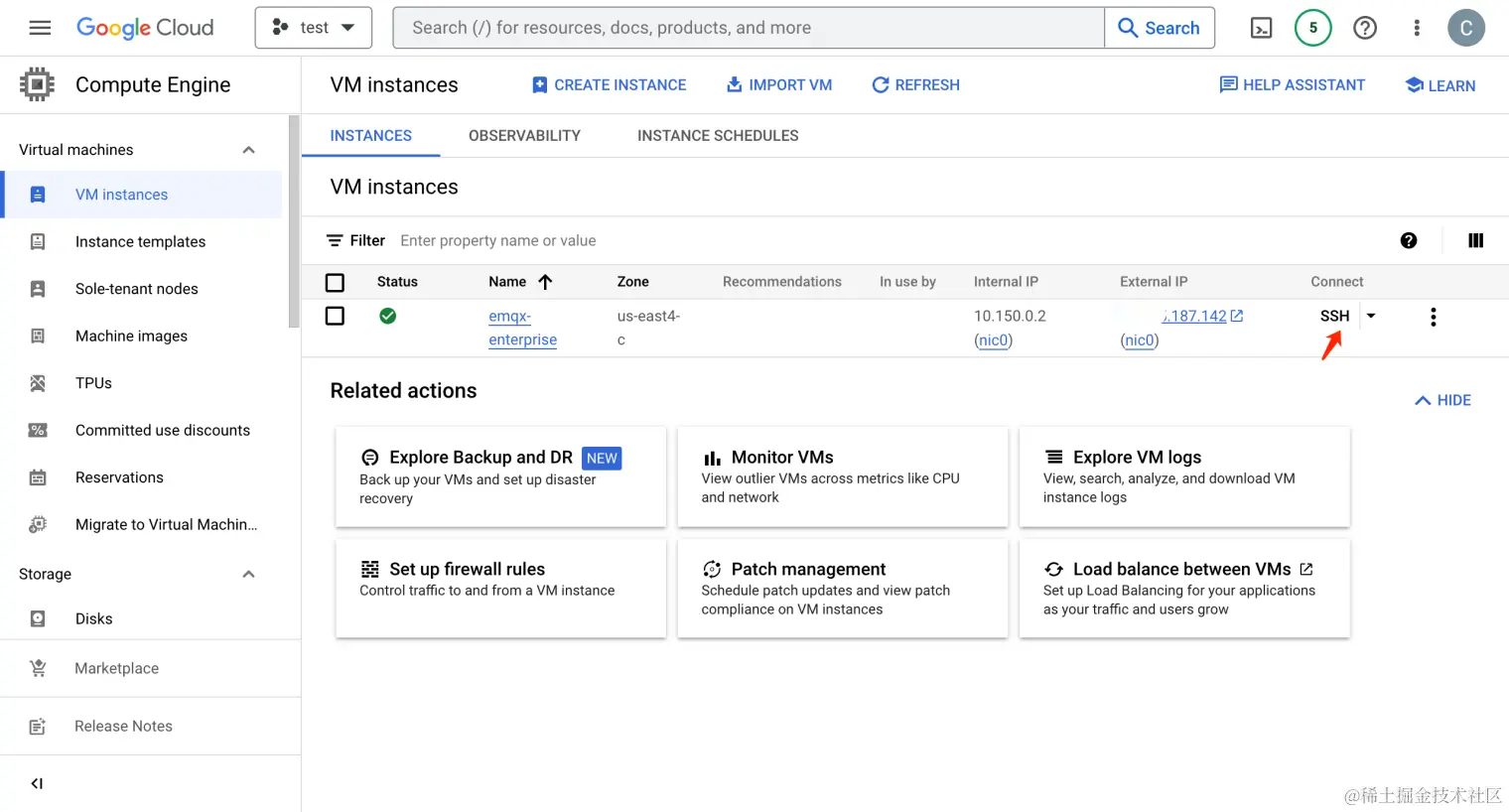The image size is (1509, 812).
Task: Open the Set up firewall rules card
Action: (x=500, y=589)
